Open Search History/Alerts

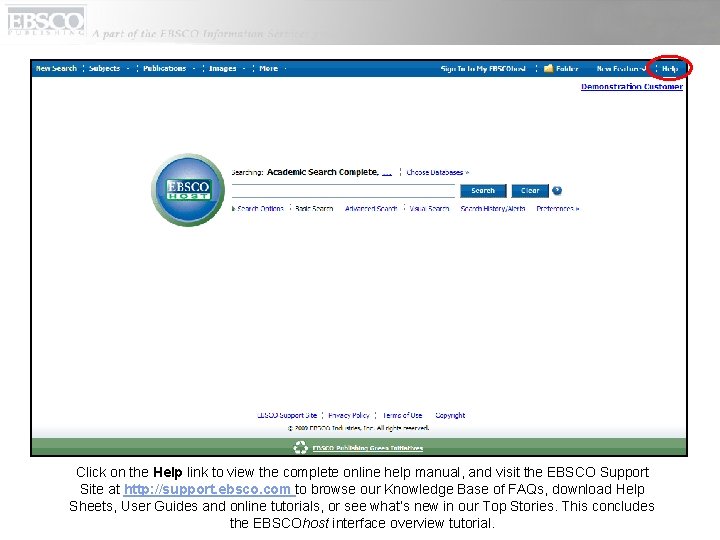pyautogui.click(x=493, y=208)
